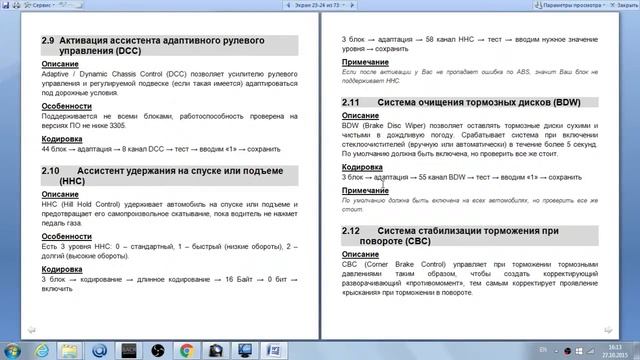This screenshot has width=640, height=360.
Task: Click 'Кодировка' subheading under section 2.10
Action: click(62, 269)
